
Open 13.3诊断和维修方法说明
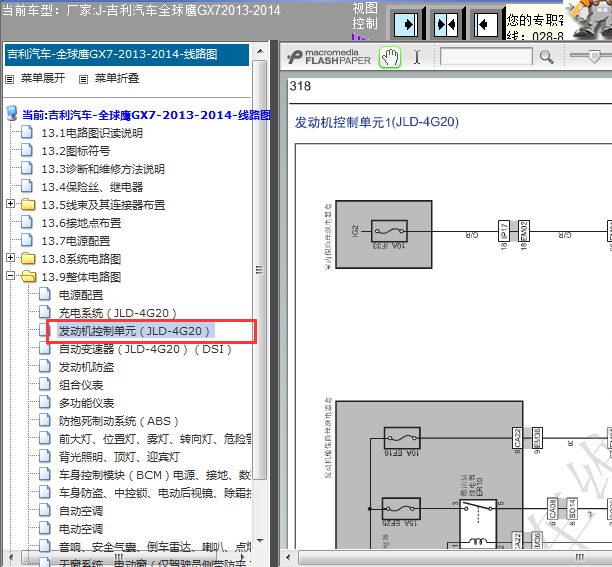coord(103,169)
